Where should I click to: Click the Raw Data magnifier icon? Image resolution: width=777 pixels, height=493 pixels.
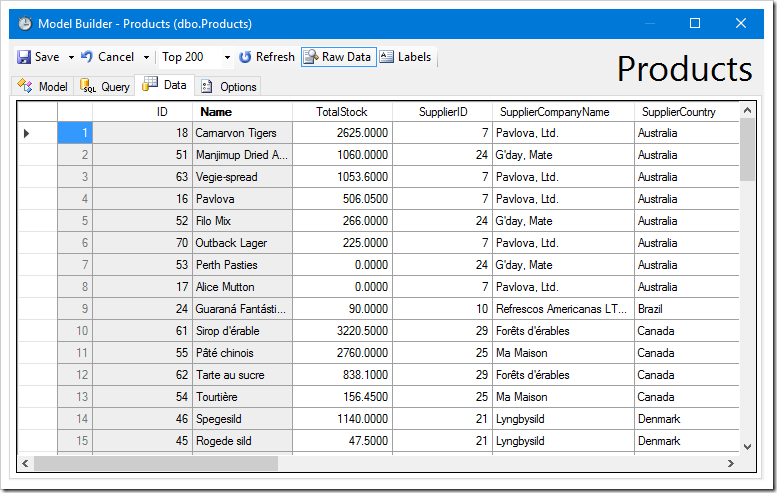[311, 57]
